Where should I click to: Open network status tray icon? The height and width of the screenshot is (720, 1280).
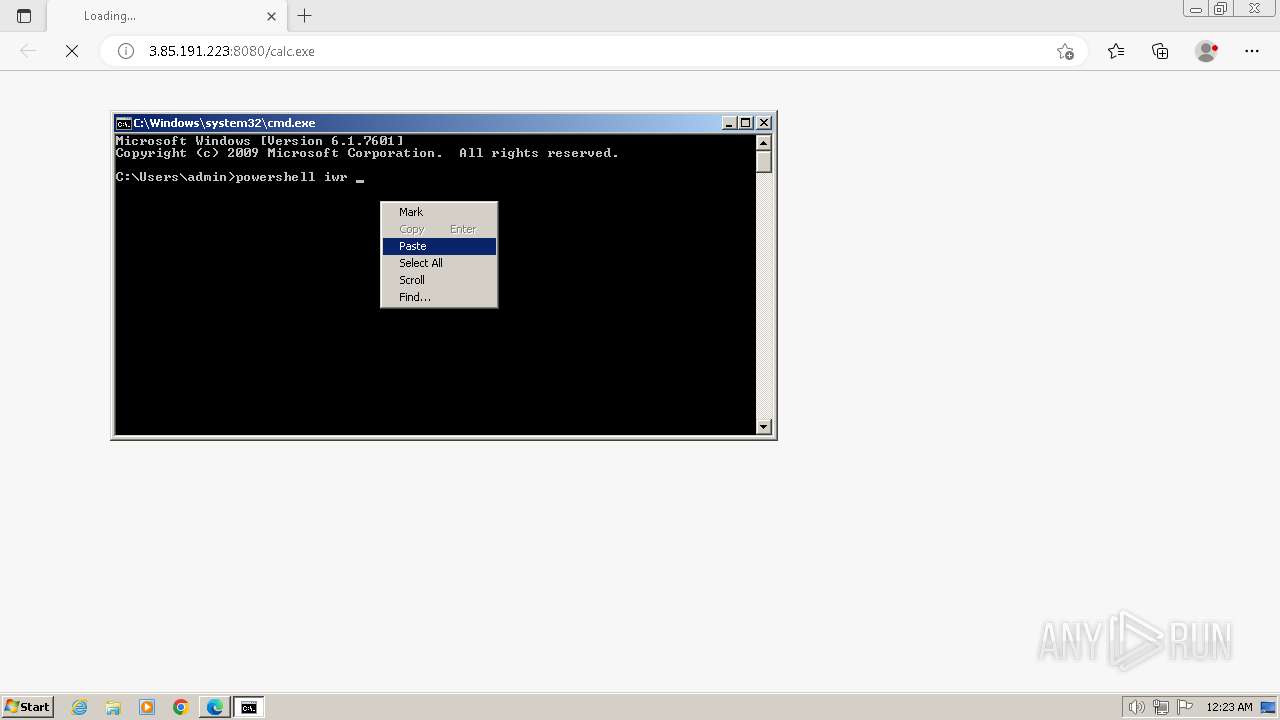(x=1161, y=707)
